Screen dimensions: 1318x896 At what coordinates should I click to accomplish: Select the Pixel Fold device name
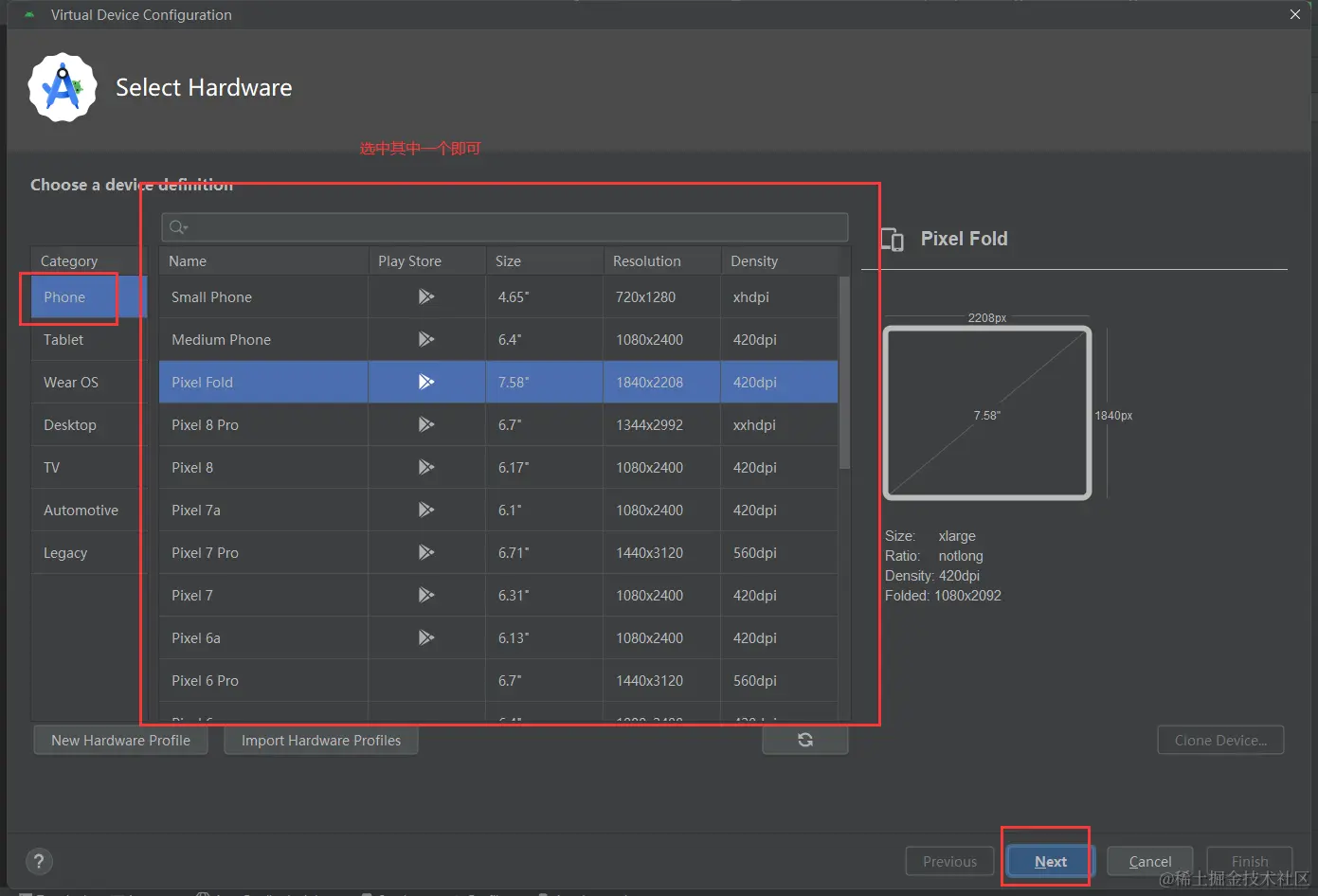[x=202, y=382]
